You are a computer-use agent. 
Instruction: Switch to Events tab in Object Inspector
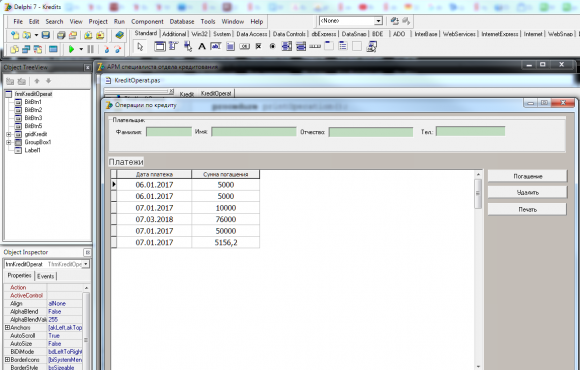[45, 276]
